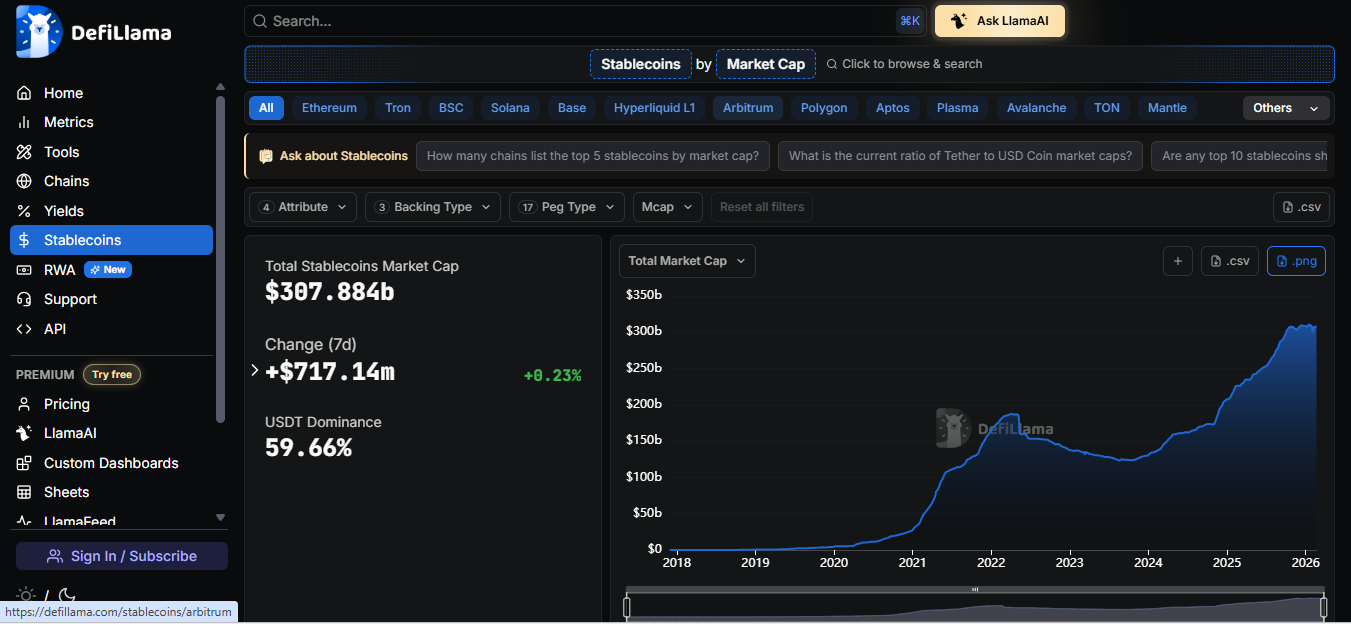Click the "Click to browse & search" field
This screenshot has height=624, width=1351.
(x=904, y=64)
